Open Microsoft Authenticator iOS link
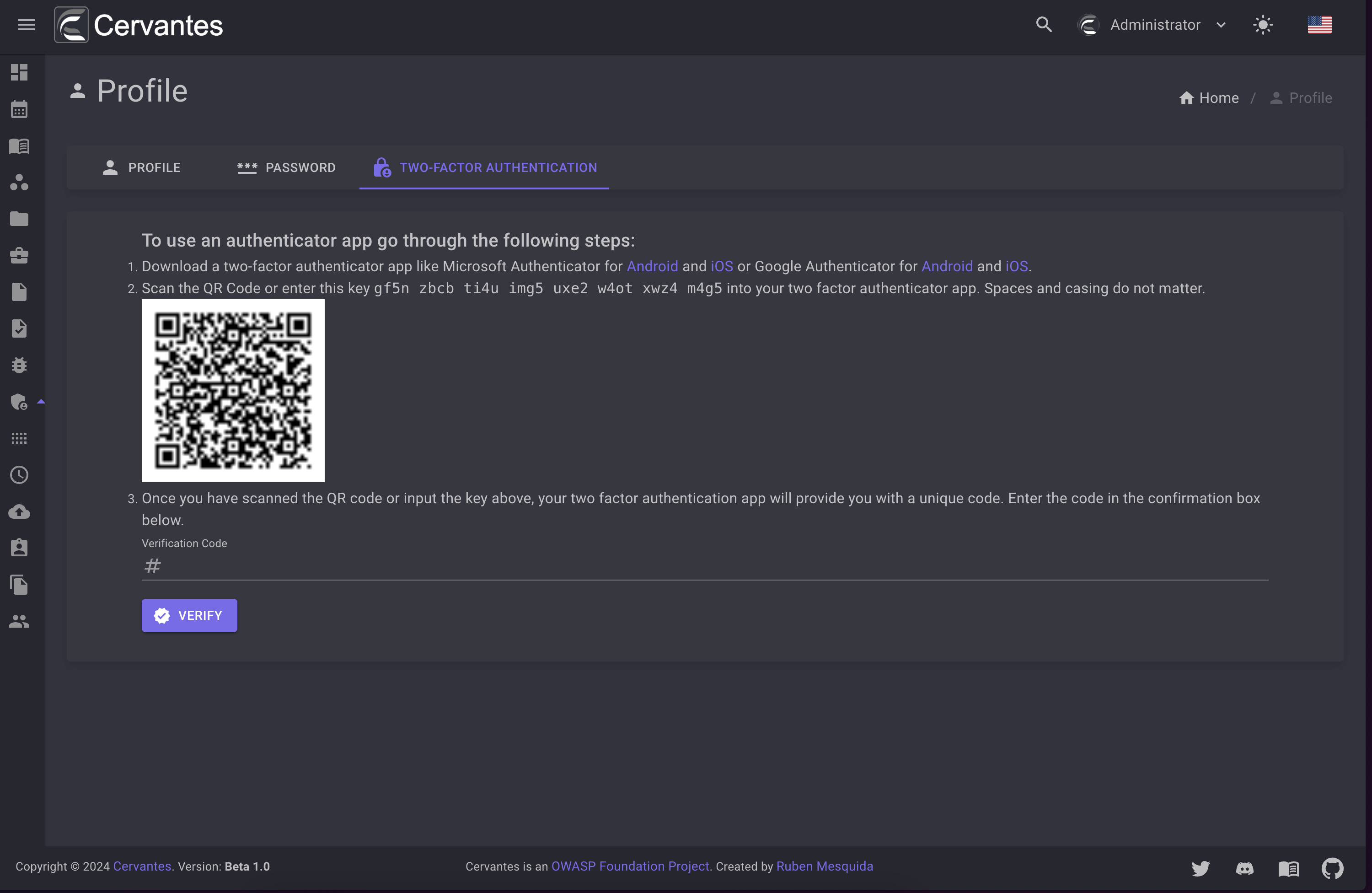 pos(722,266)
